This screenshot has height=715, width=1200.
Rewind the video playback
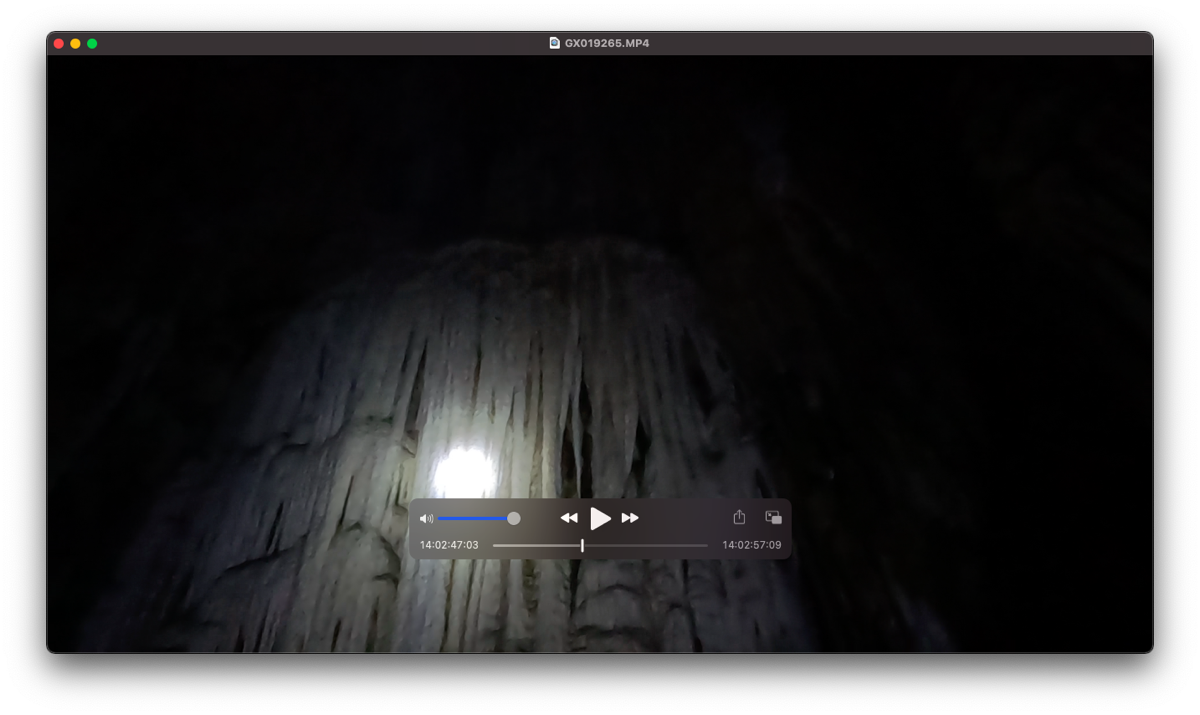(x=569, y=518)
